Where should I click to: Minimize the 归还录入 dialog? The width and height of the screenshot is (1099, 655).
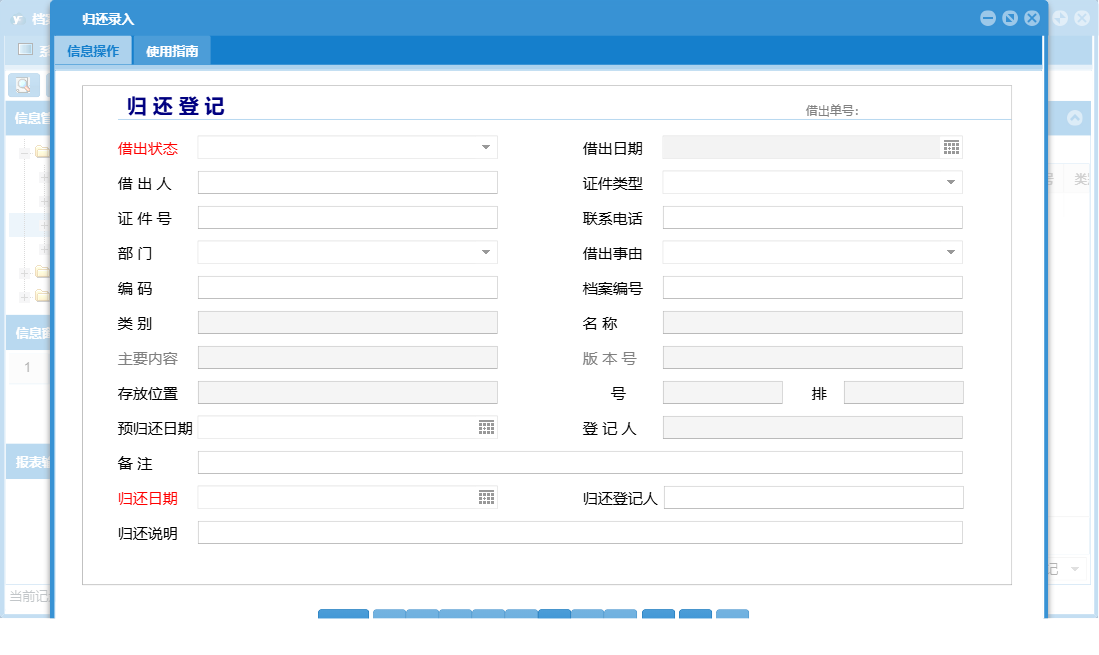pyautogui.click(x=987, y=17)
